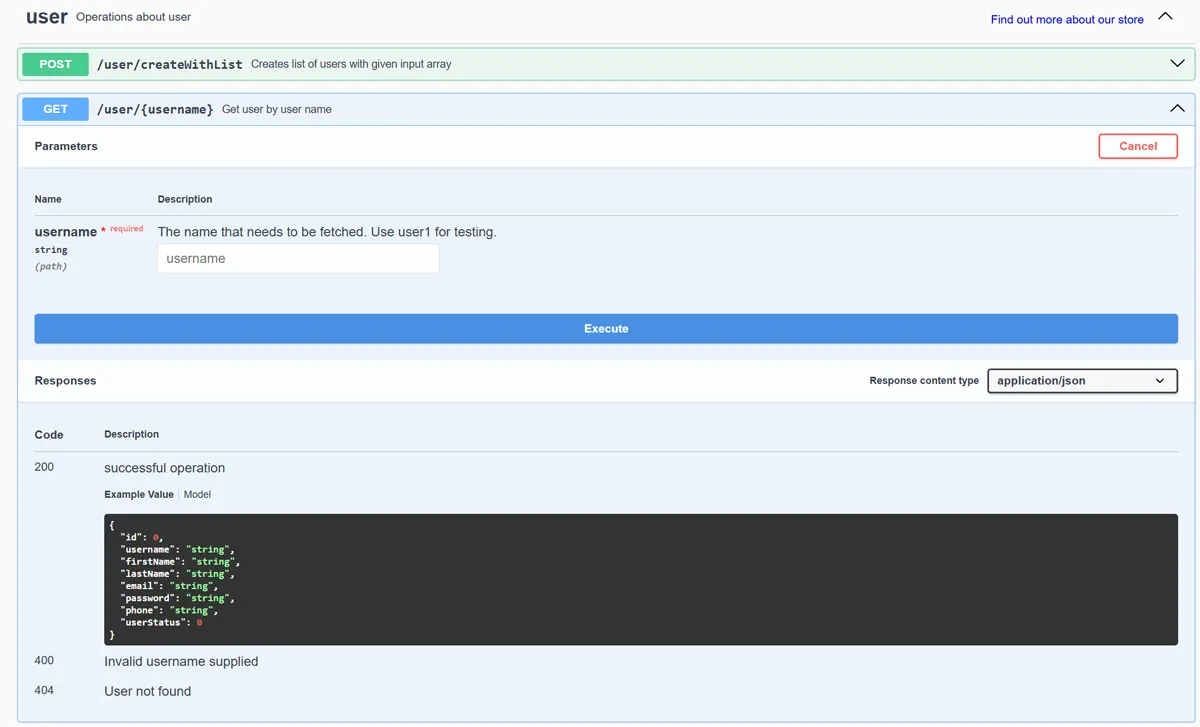This screenshot has width=1200, height=727.
Task: Click the Name column header in Parameters
Action: (48, 199)
